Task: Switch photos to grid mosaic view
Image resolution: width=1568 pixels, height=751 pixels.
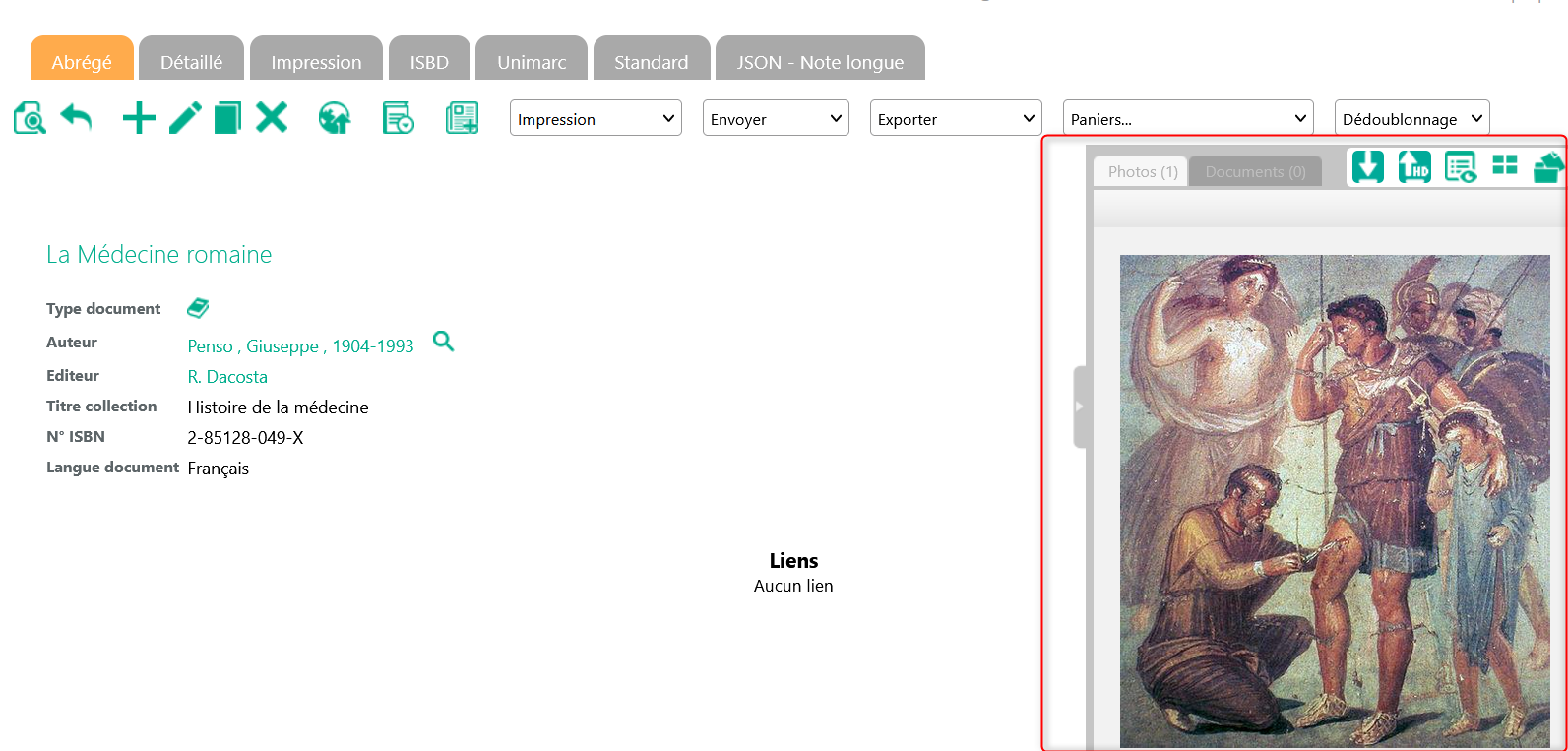Action: tap(1505, 164)
